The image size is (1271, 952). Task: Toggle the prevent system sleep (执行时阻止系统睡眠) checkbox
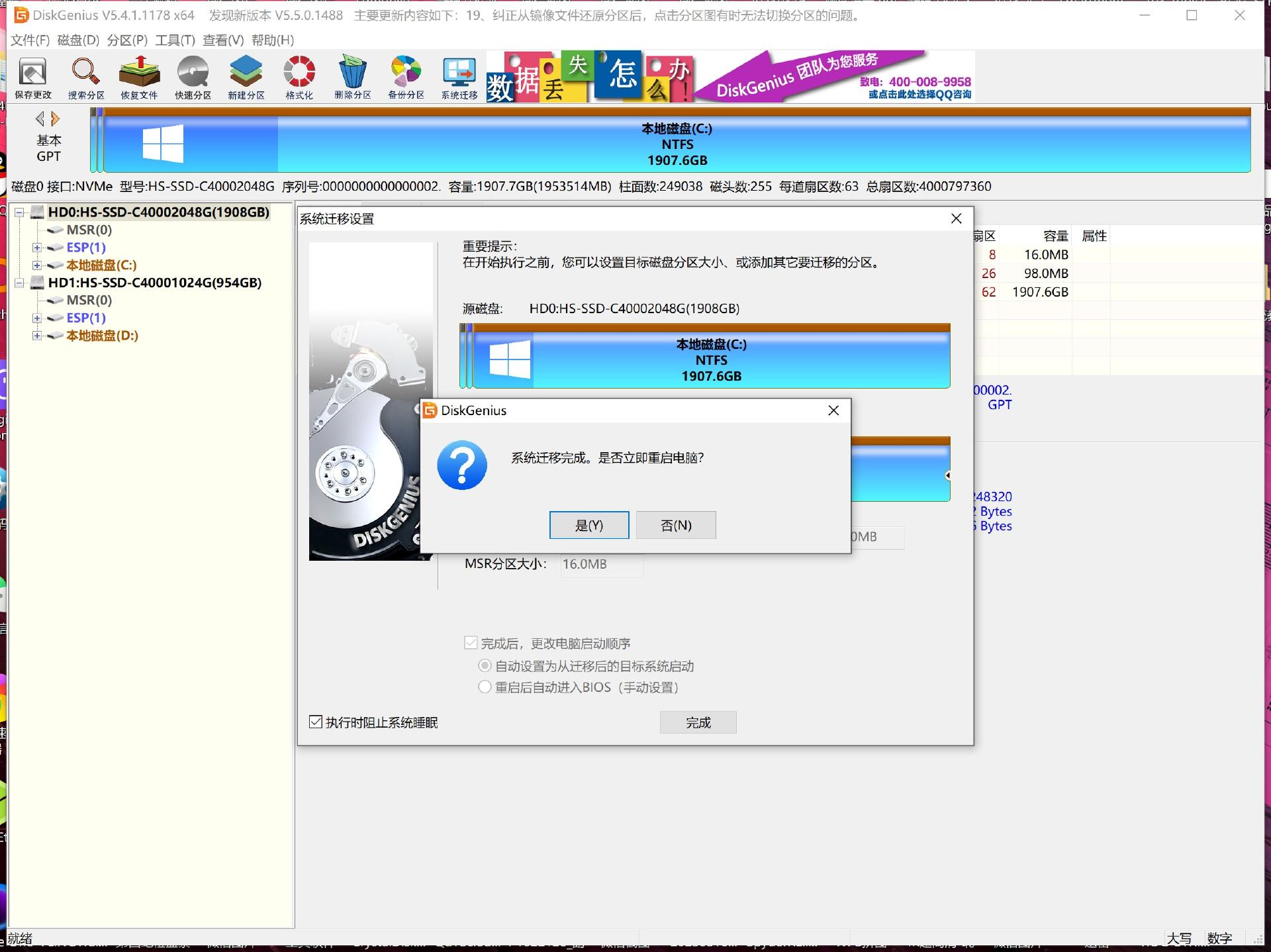pos(316,722)
